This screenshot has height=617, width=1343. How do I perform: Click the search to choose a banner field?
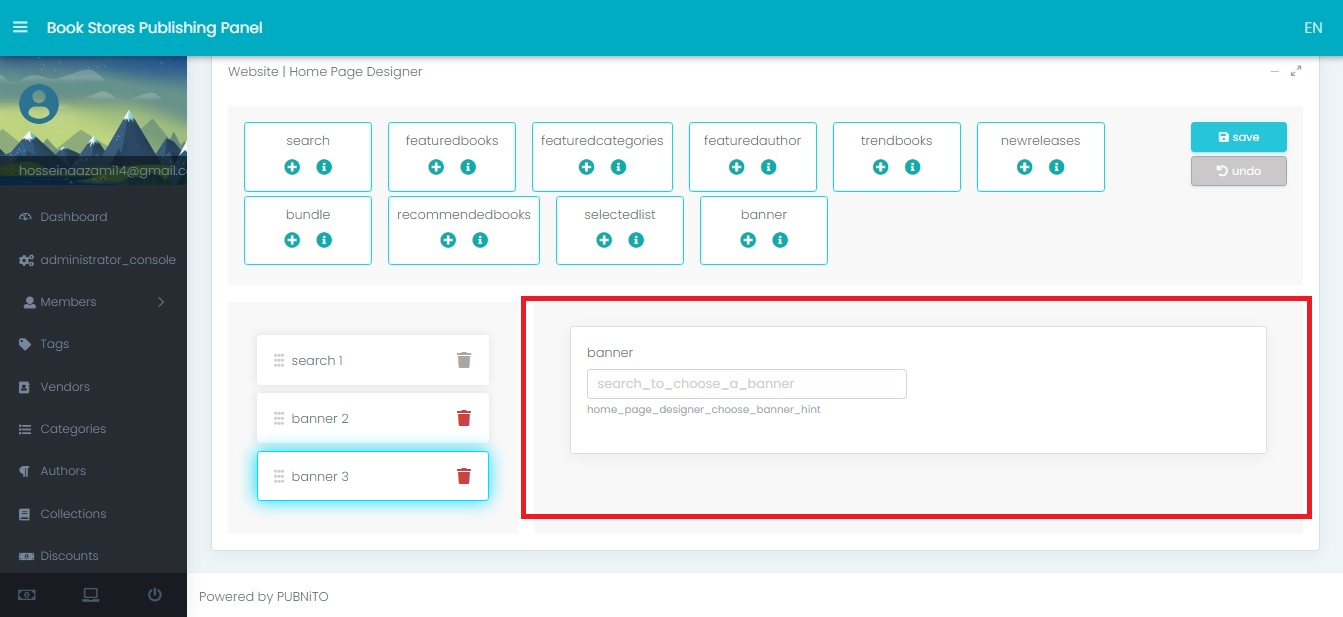point(746,384)
